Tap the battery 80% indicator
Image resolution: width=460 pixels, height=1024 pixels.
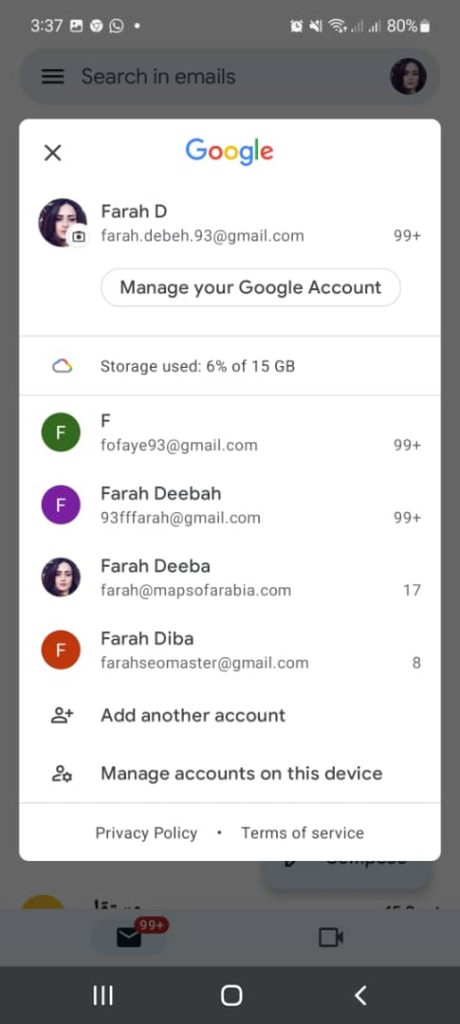tap(408, 26)
